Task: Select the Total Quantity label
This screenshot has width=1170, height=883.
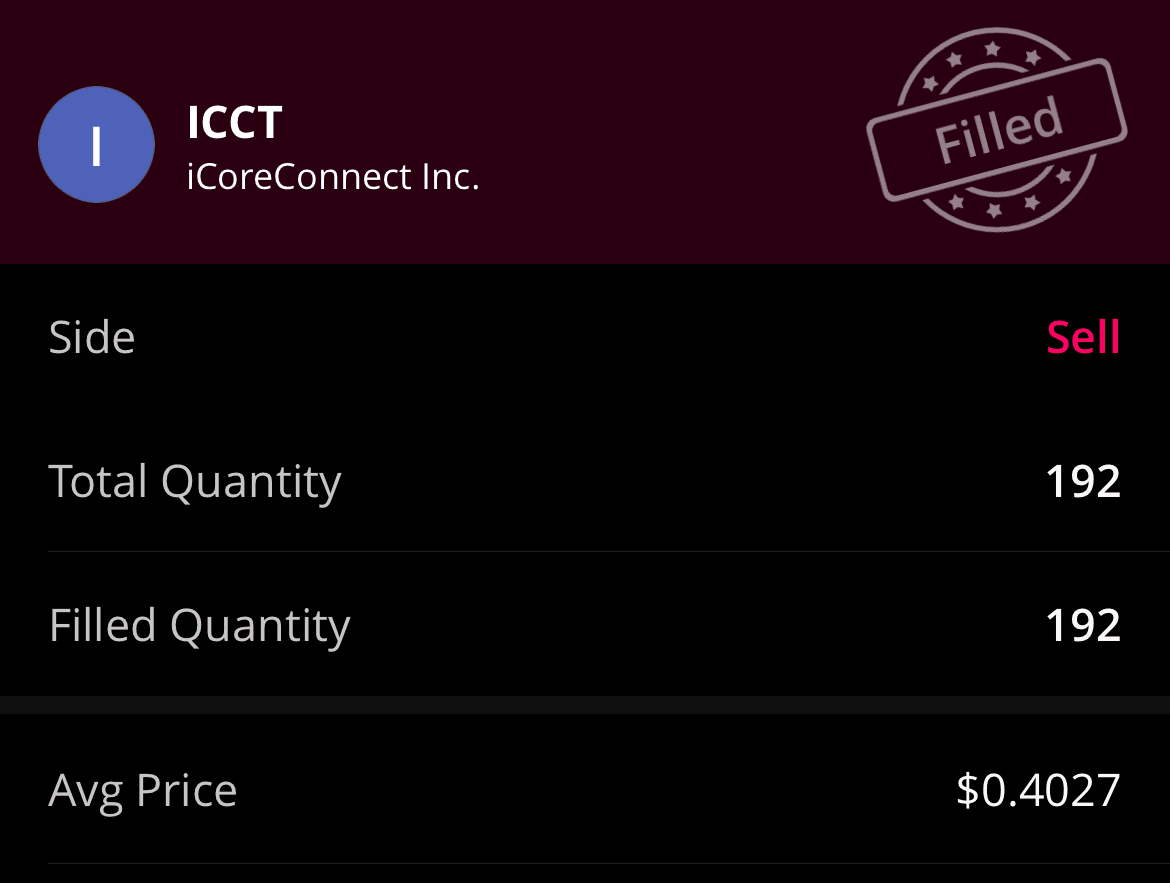Action: tap(195, 482)
